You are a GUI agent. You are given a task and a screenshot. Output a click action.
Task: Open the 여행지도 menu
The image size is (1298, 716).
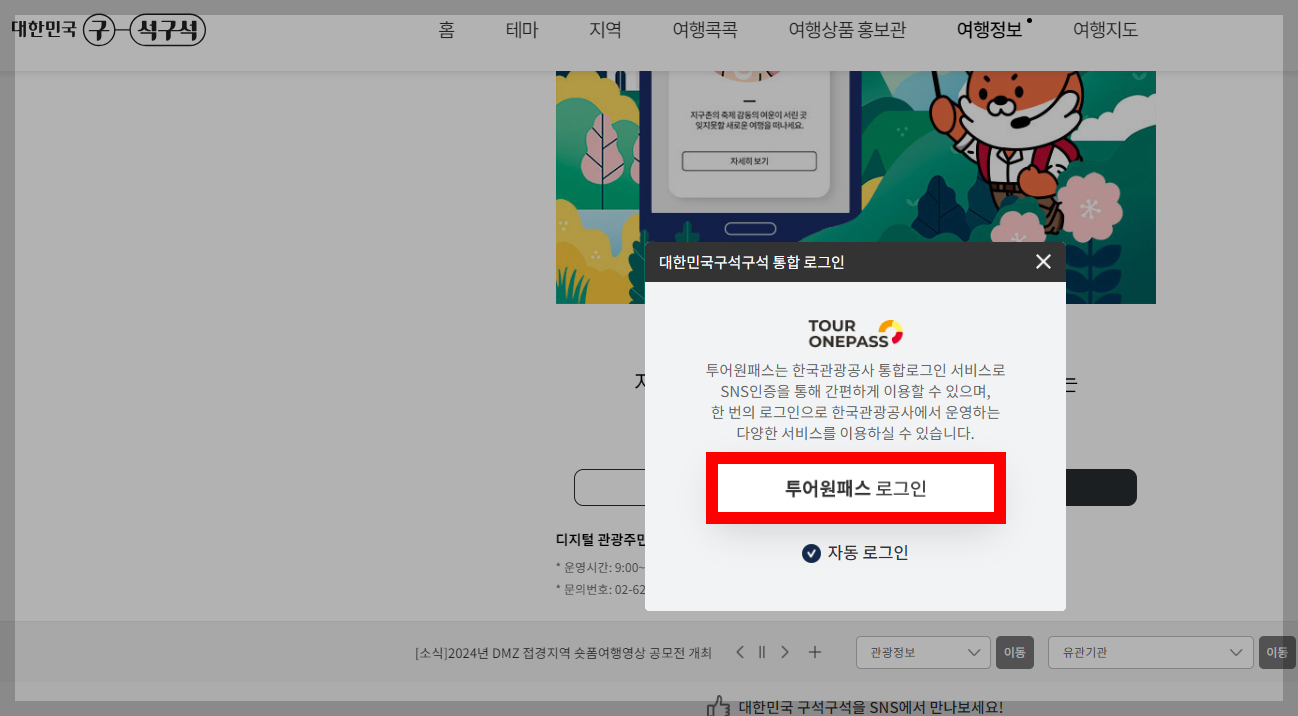point(1105,30)
